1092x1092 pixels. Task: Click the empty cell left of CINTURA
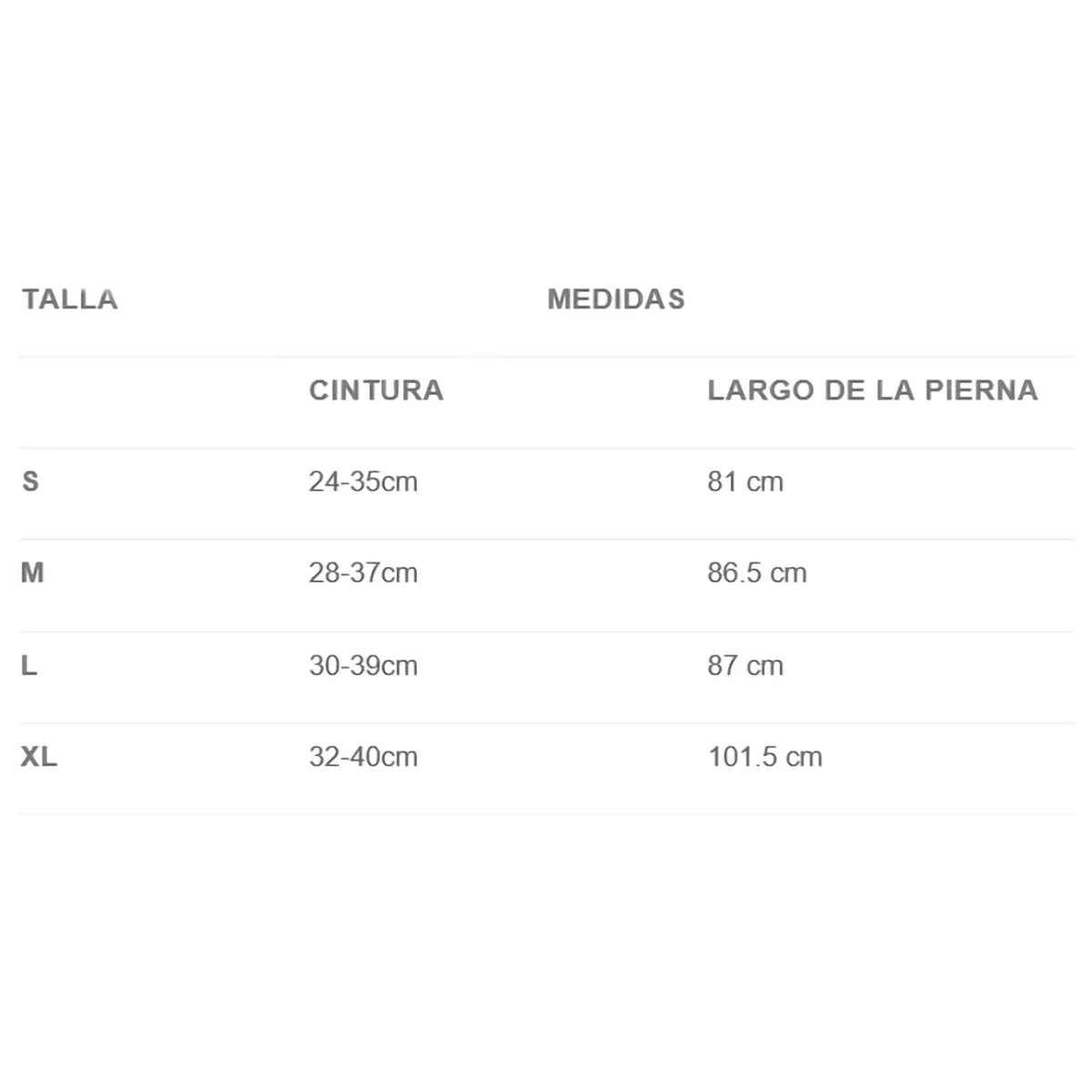pyautogui.click(x=155, y=402)
